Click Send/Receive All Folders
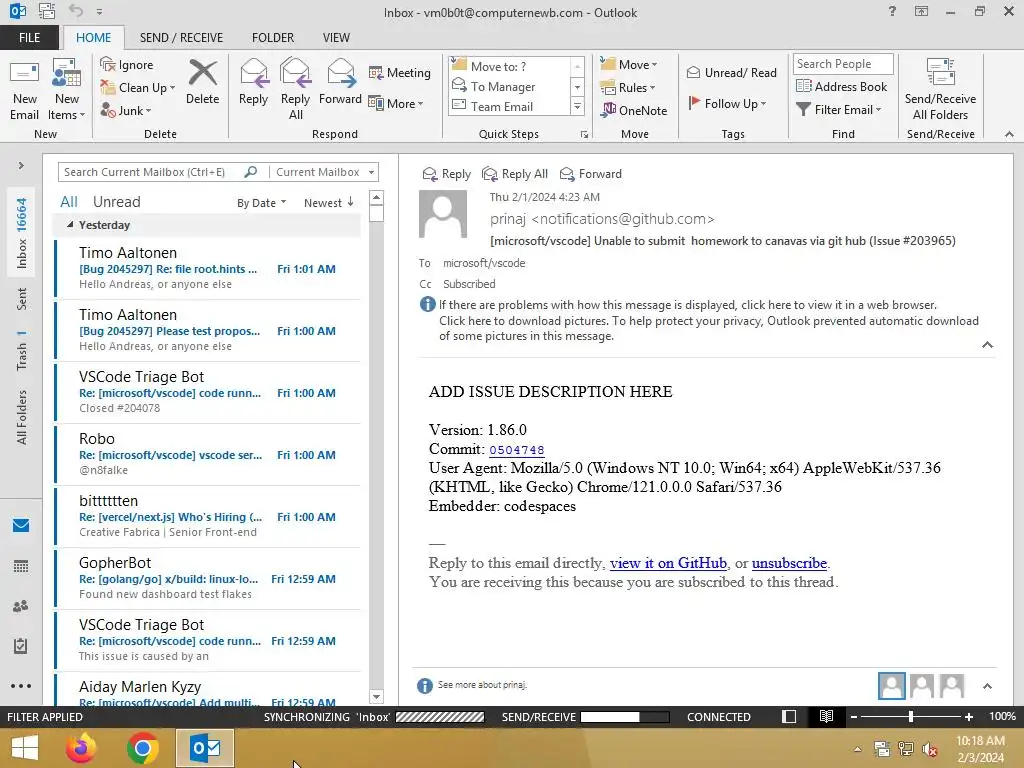 pos(940,90)
